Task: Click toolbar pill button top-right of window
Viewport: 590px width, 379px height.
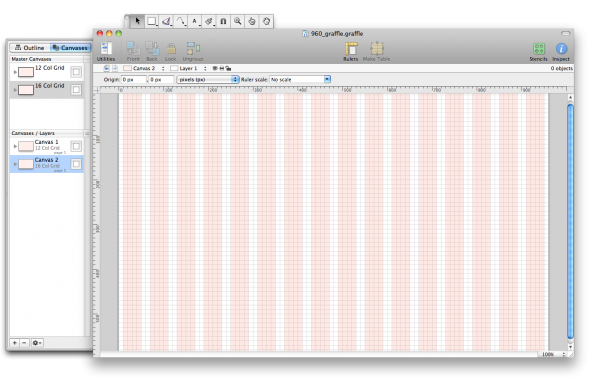Action: pos(566,33)
